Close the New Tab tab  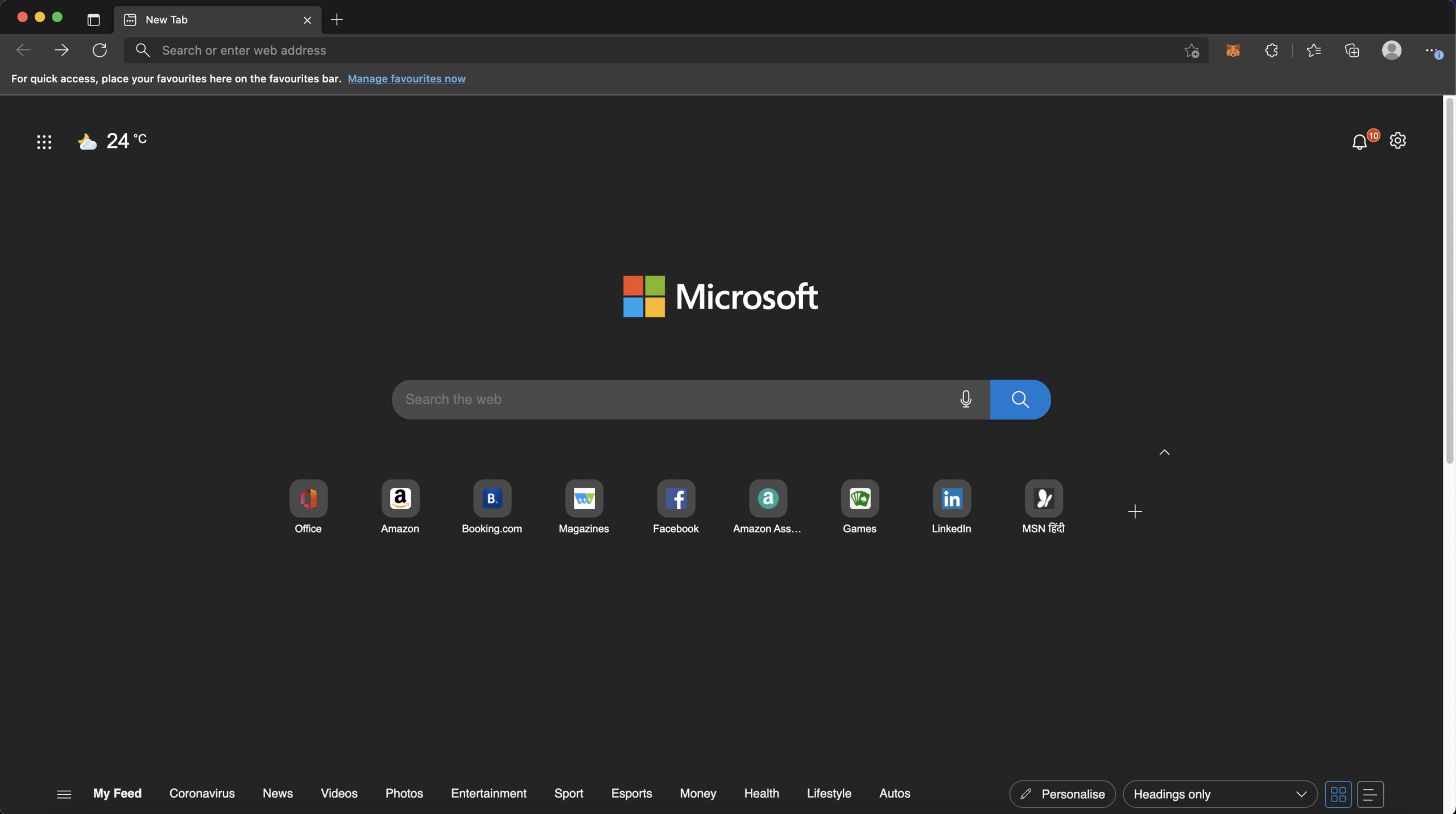click(x=307, y=20)
